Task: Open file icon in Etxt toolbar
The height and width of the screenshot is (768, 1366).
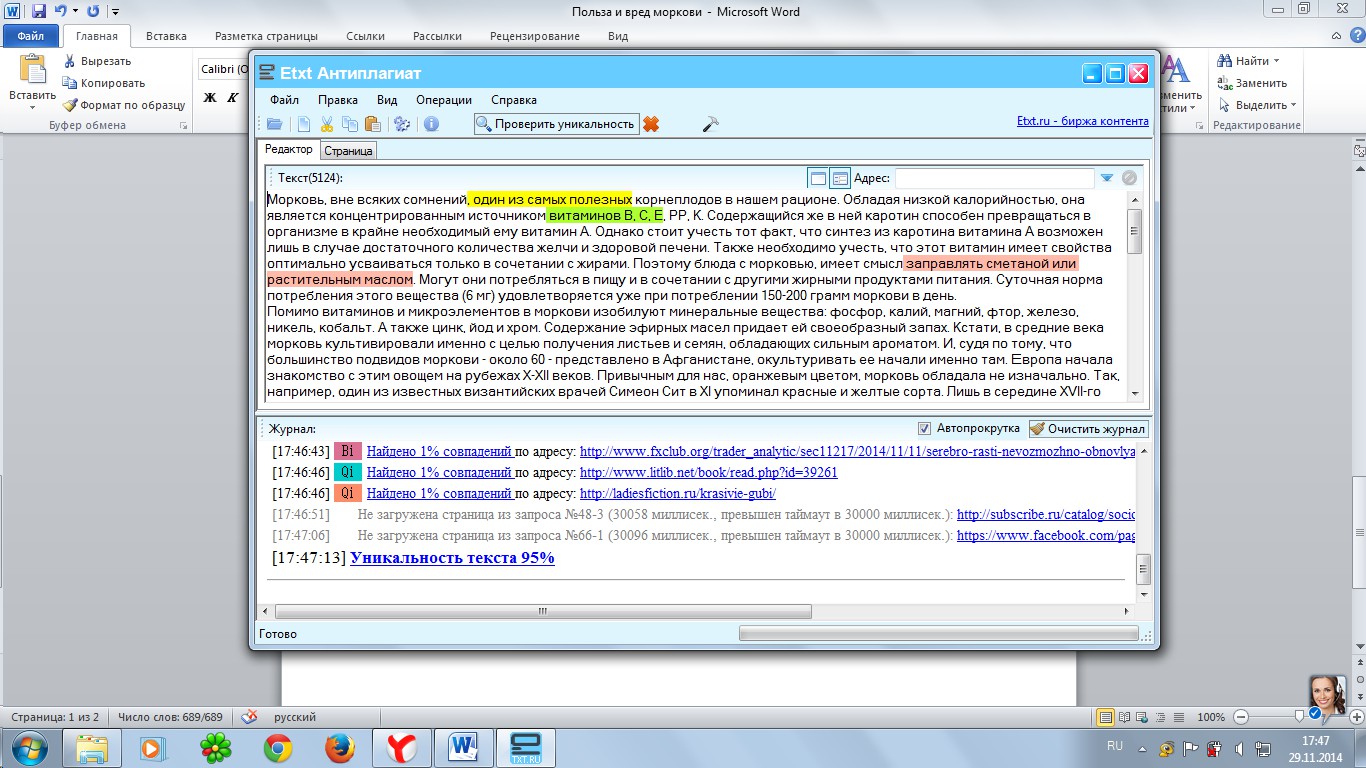Action: click(x=274, y=124)
